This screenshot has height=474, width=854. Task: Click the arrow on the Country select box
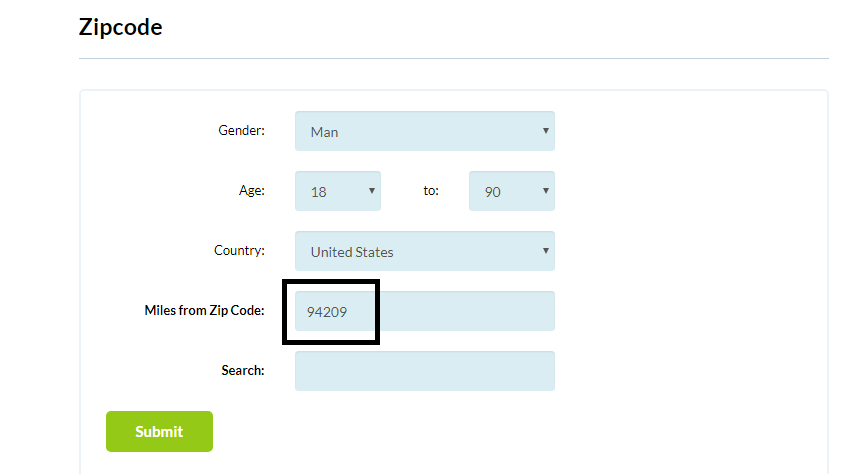tap(545, 251)
